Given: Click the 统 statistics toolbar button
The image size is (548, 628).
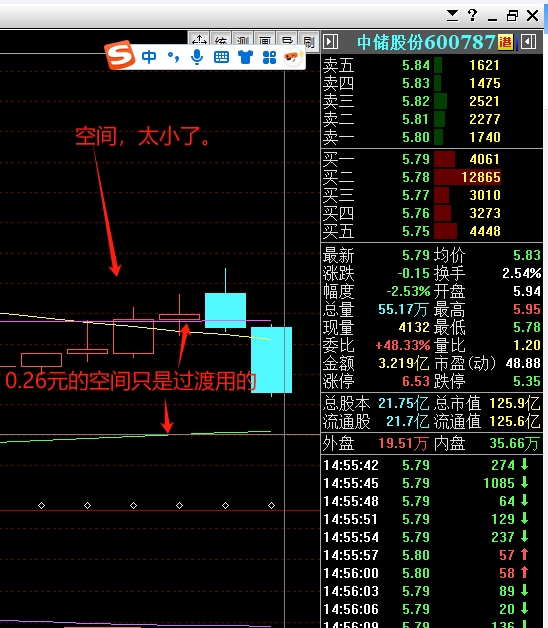Looking at the screenshot, I should point(221,38).
